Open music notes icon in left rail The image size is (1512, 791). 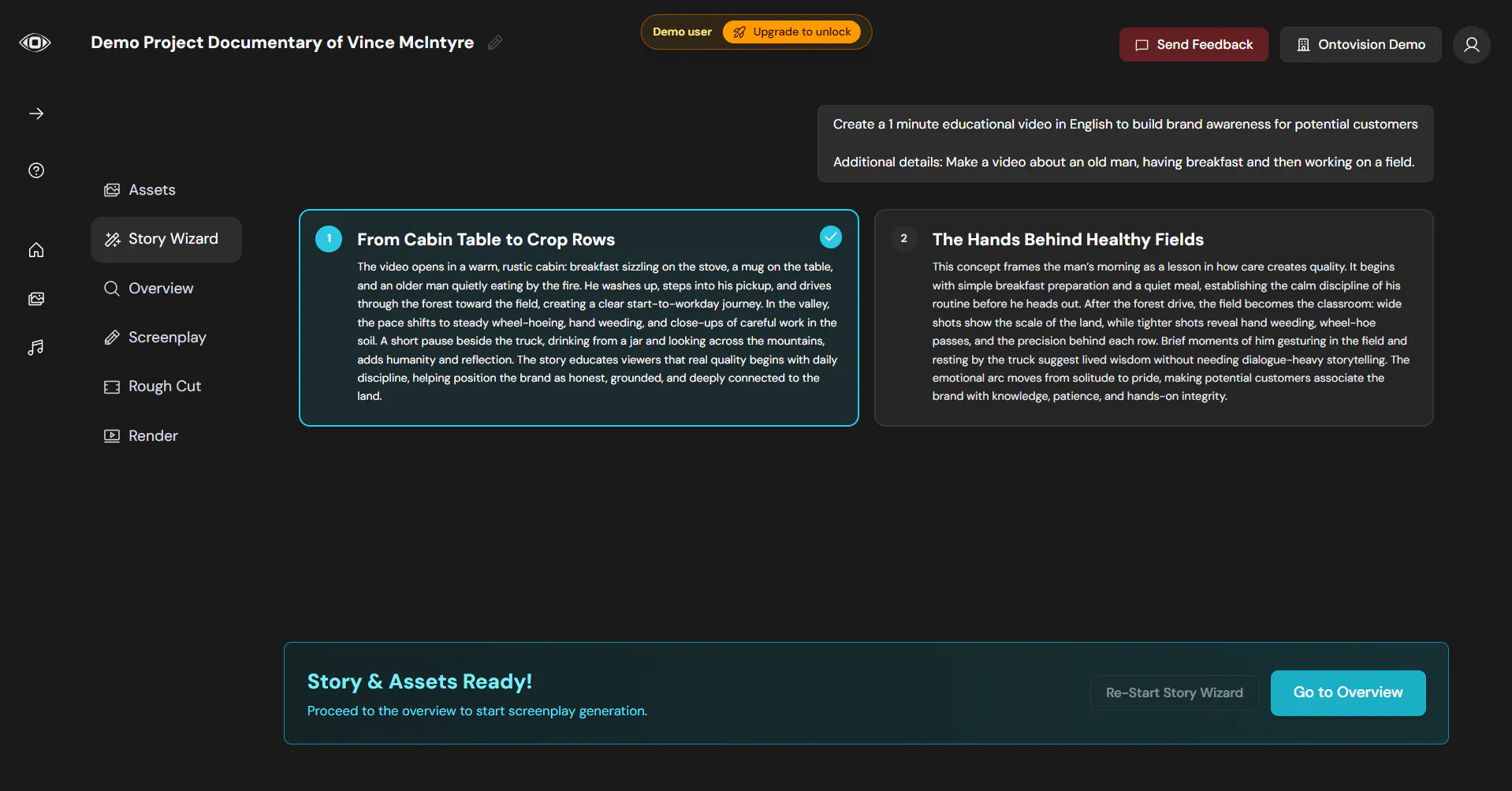[36, 348]
